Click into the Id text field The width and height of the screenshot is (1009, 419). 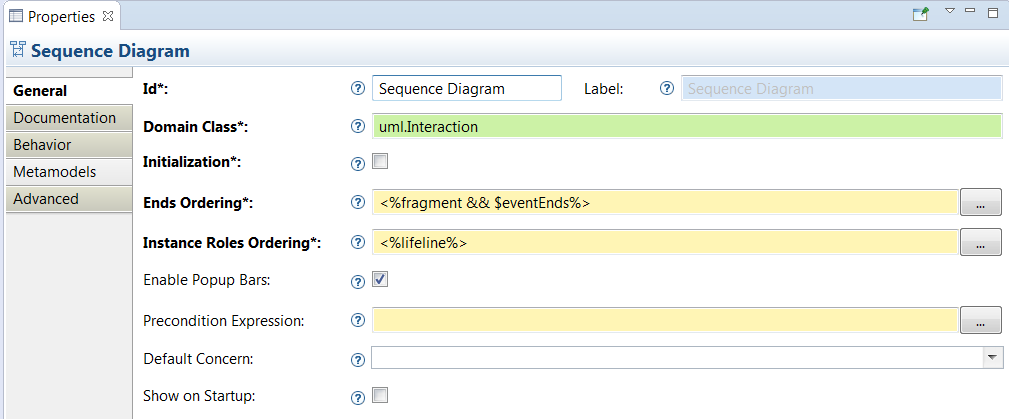(x=466, y=89)
